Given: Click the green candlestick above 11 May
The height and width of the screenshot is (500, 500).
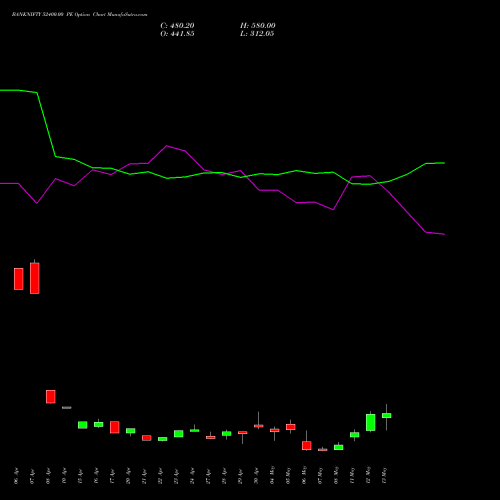Looking at the screenshot, I should (x=355, y=435).
